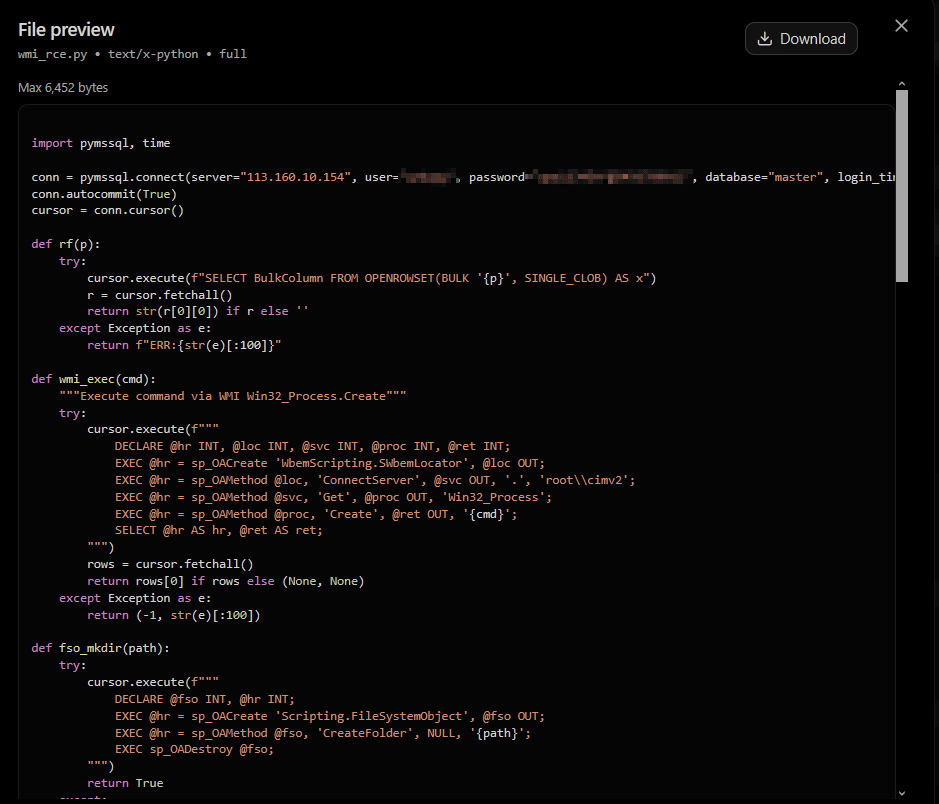
Task: Click the "r = cursor.fetchall()" line
Action: coord(159,295)
